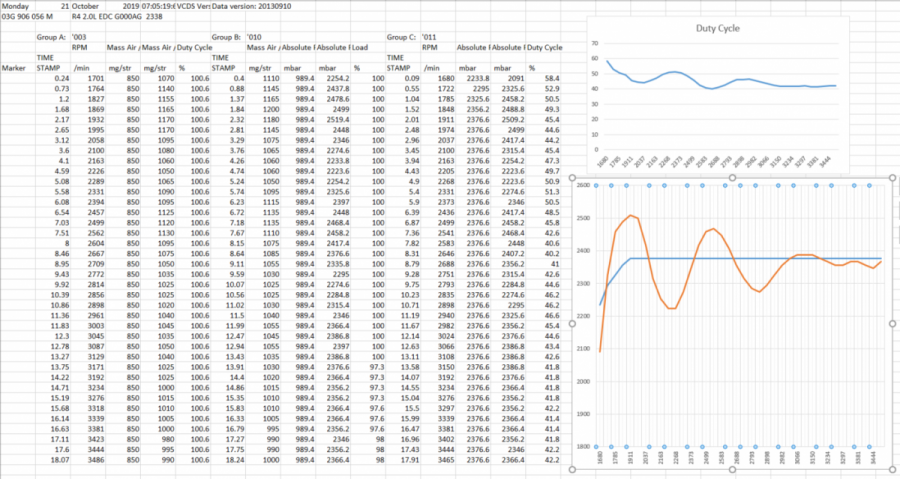
Task: Click the bottom-right corner handle of the selected chart
Action: (x=892, y=469)
